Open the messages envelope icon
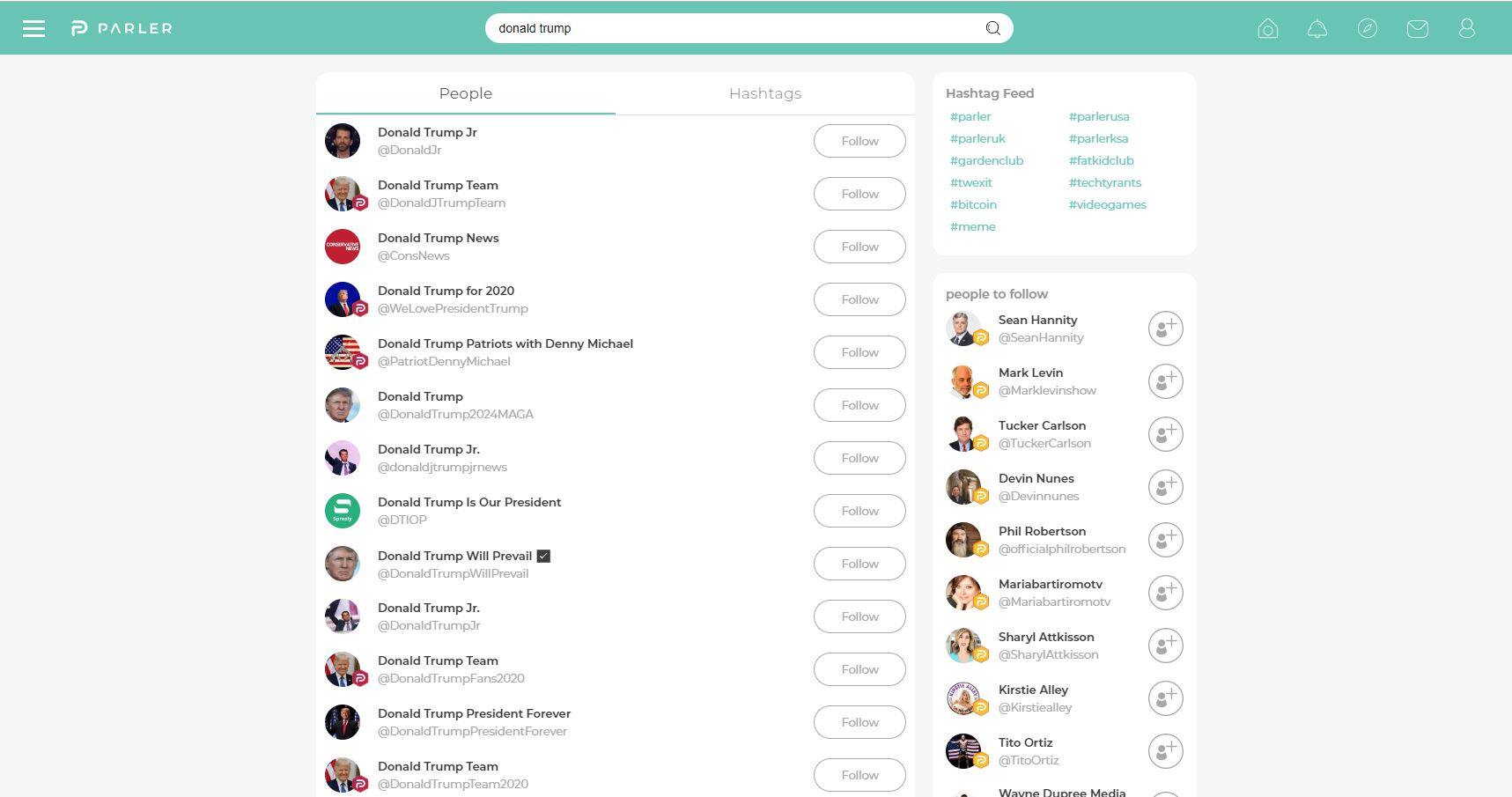This screenshot has height=797, width=1512. point(1417,29)
